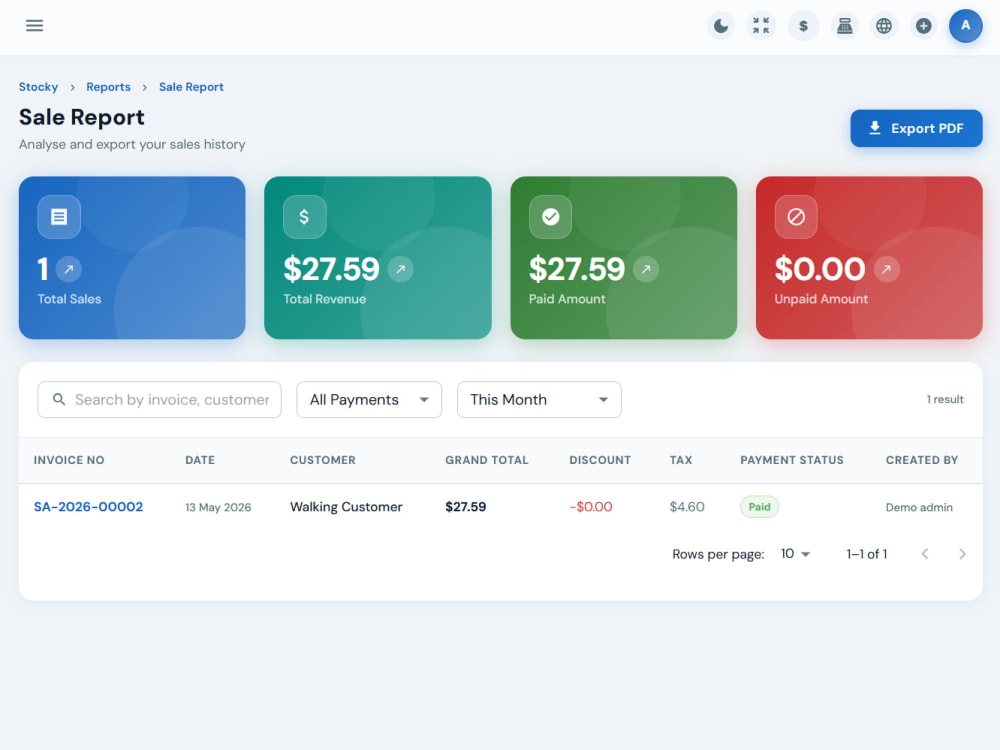
Task: Click arrow icon beside Total Revenue $27.59
Action: (x=401, y=269)
